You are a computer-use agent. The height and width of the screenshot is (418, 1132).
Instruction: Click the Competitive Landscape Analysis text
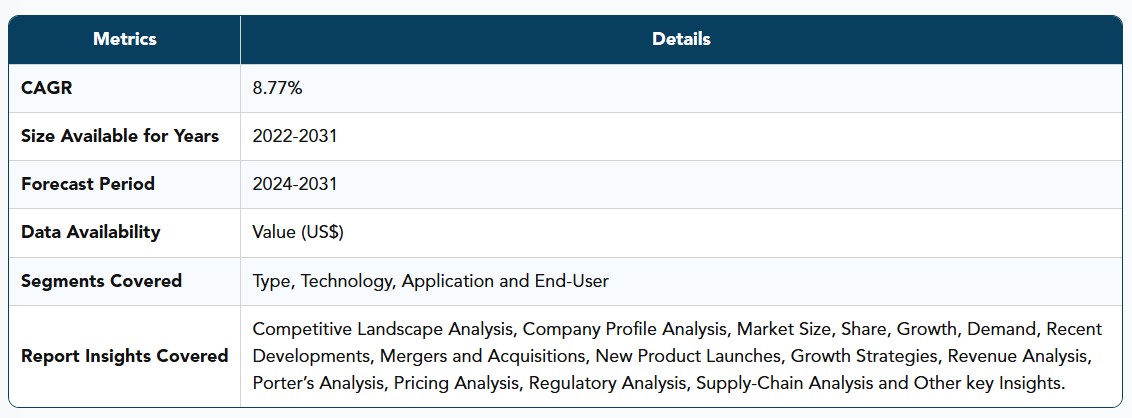point(383,329)
